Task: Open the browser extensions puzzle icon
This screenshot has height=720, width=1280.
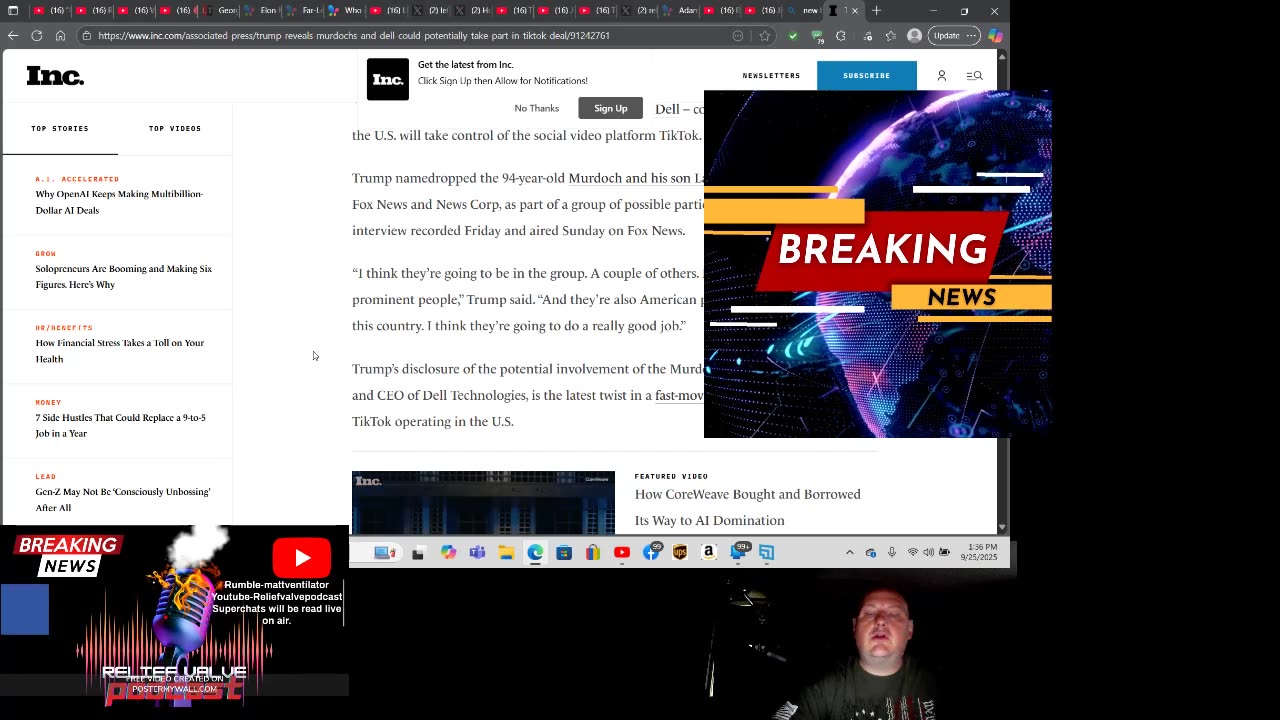Action: pos(840,35)
